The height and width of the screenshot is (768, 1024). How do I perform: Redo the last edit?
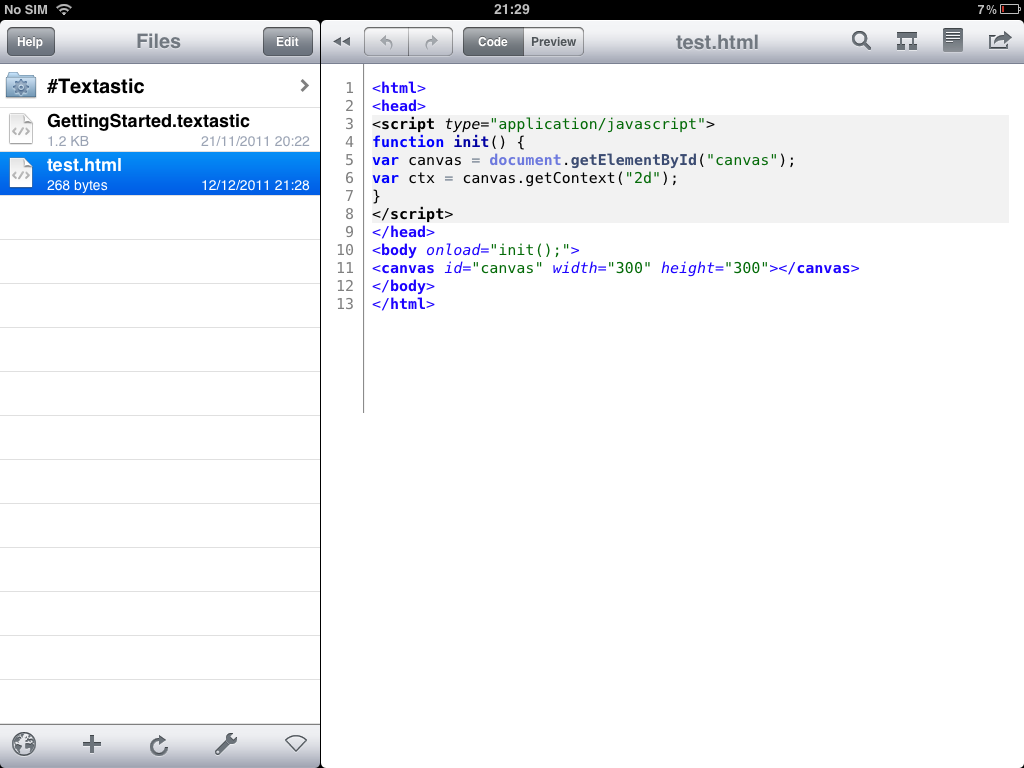pyautogui.click(x=431, y=42)
